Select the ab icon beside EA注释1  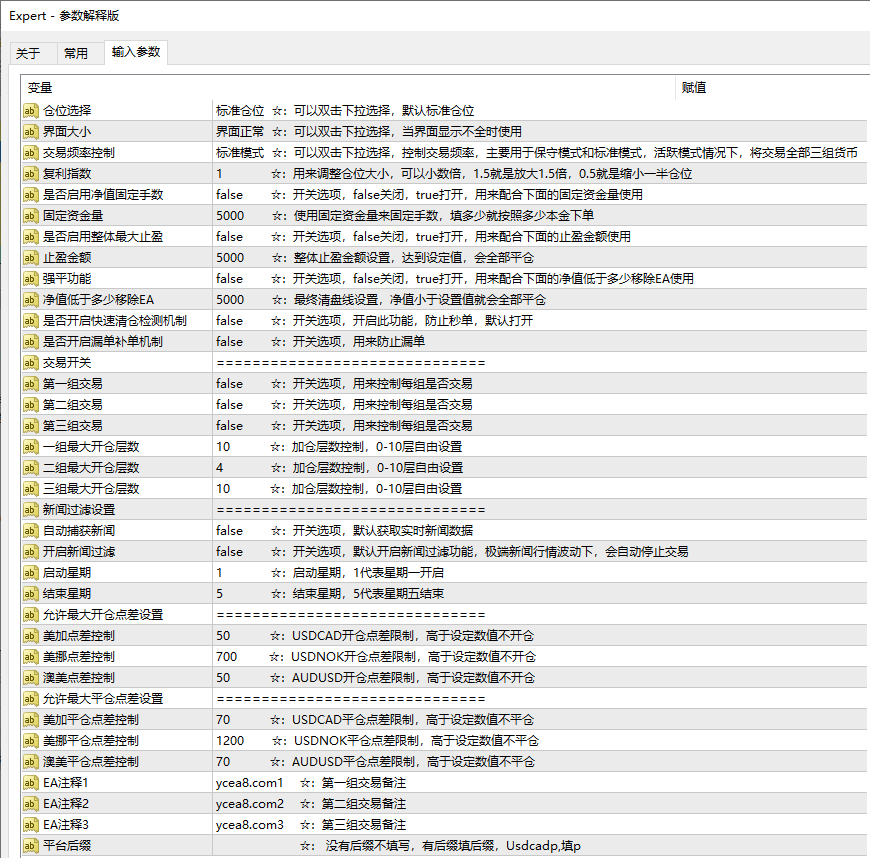click(31, 783)
